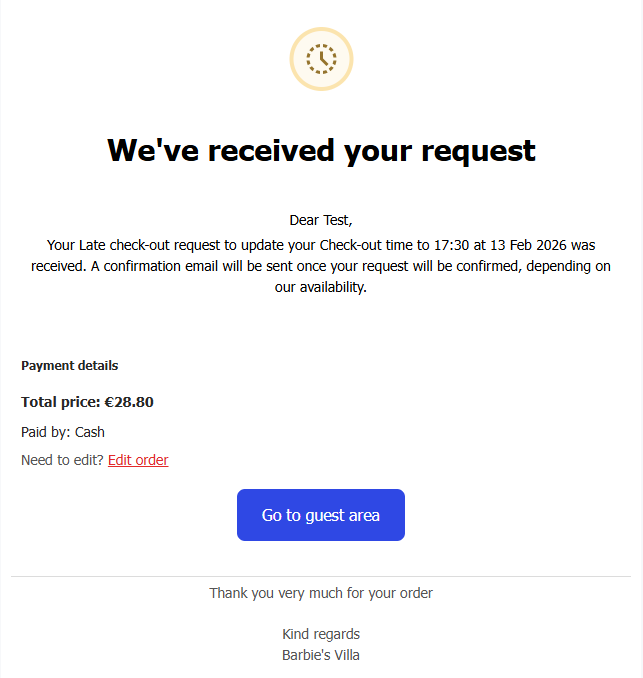Click the Barbie's Villa signature
Image resolution: width=643 pixels, height=678 pixels.
click(x=321, y=655)
